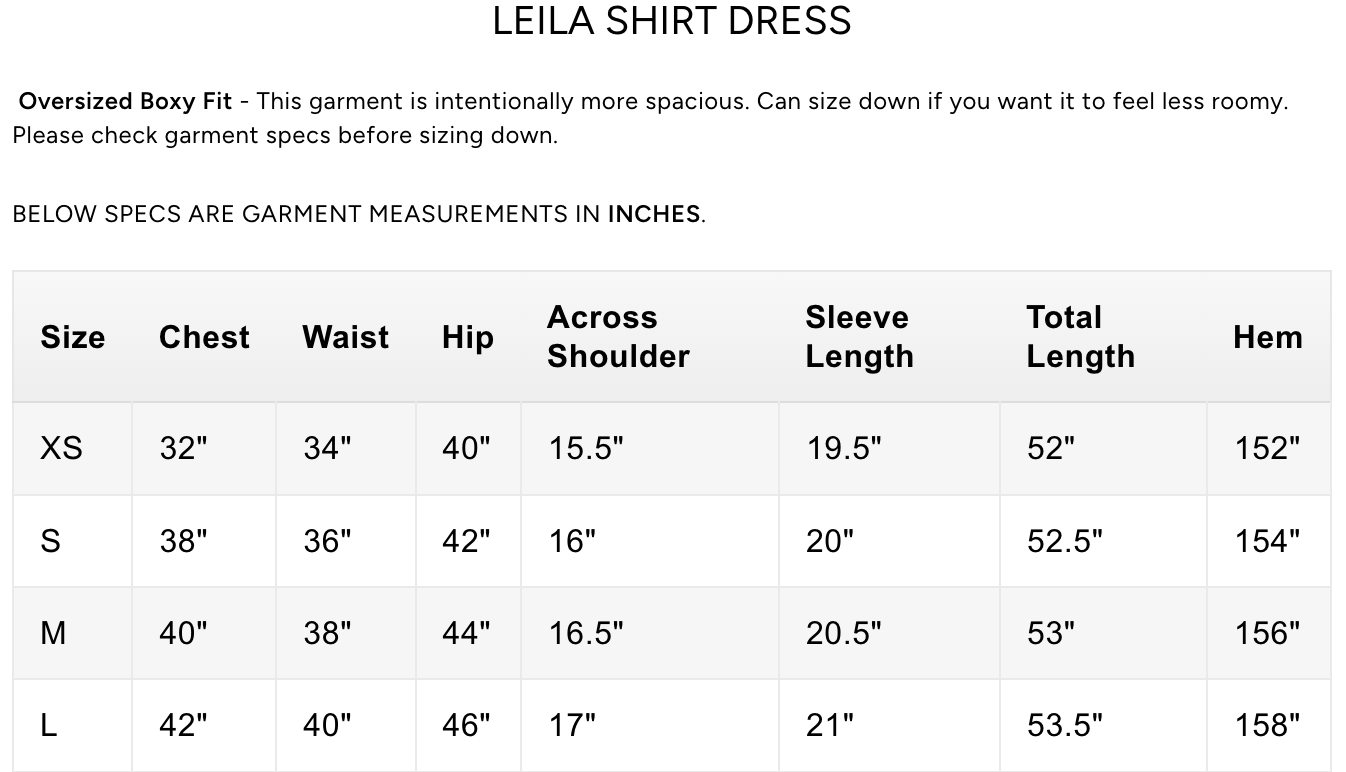Select the L hem value 158"
This screenshot has width=1346, height=772.
(1267, 725)
